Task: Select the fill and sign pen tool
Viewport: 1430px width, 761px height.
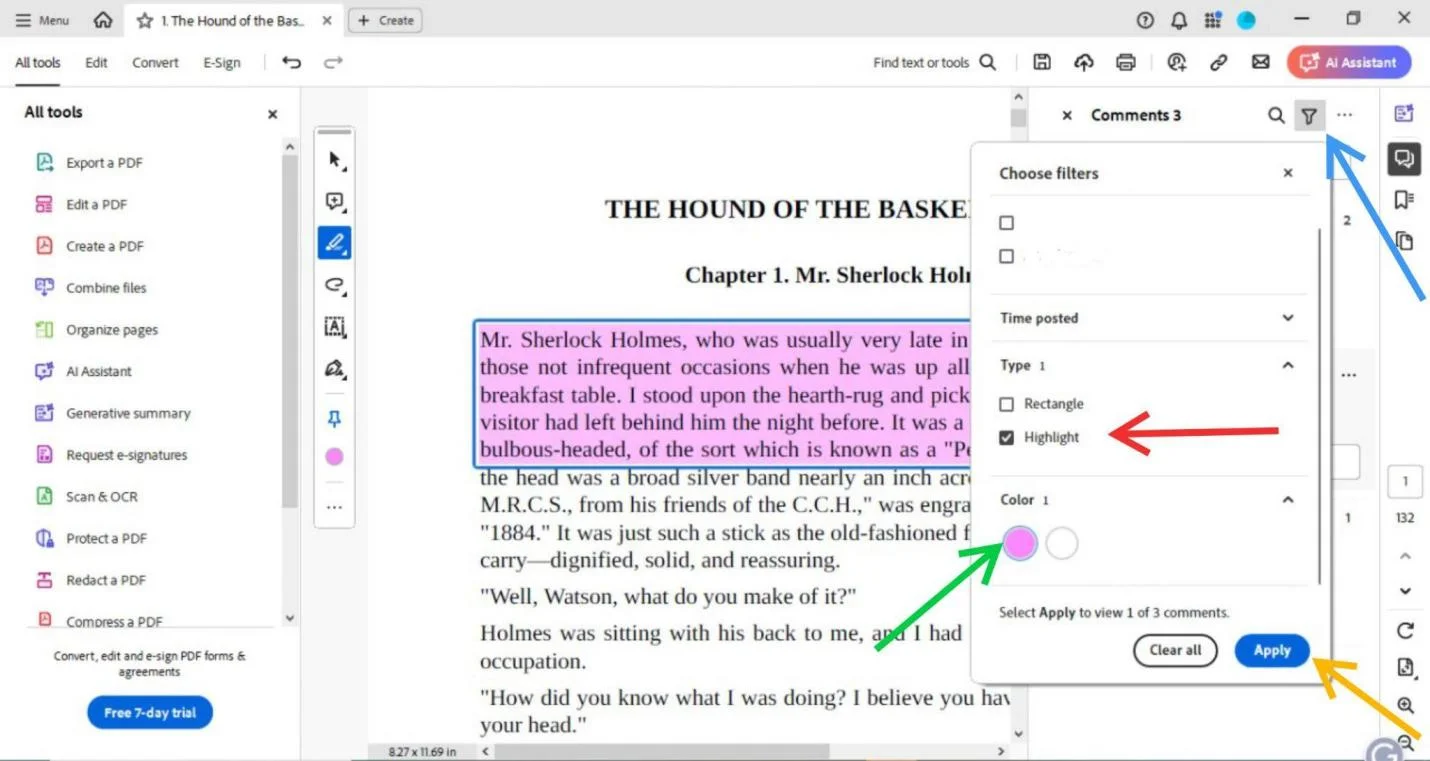Action: coord(334,369)
